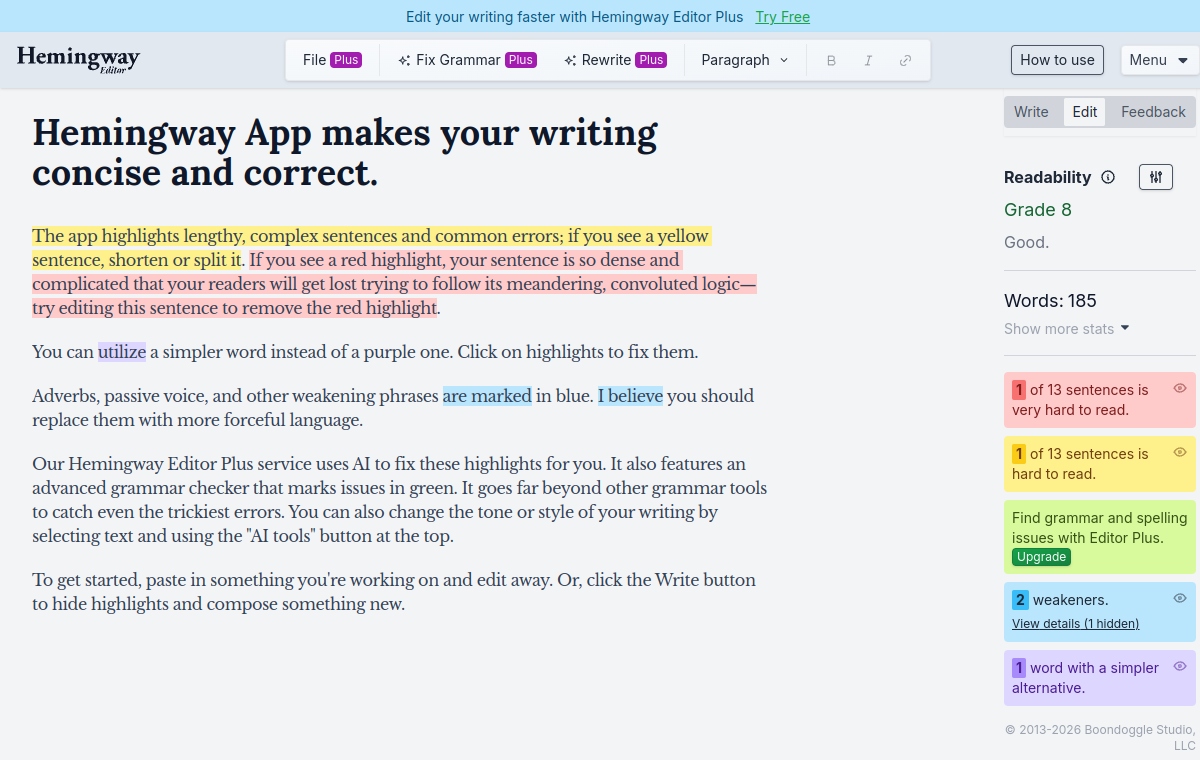
Task: Click the paragraph starting Our Hemingway Editor Plus
Action: coord(400,500)
